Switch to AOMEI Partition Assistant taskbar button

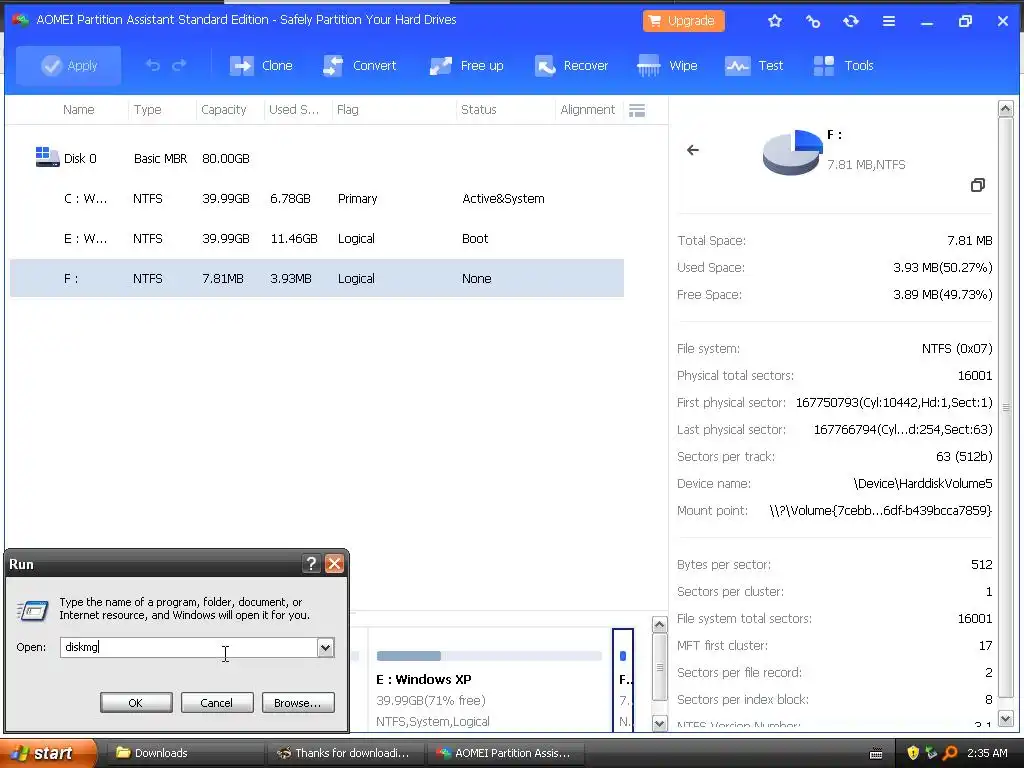pyautogui.click(x=504, y=753)
